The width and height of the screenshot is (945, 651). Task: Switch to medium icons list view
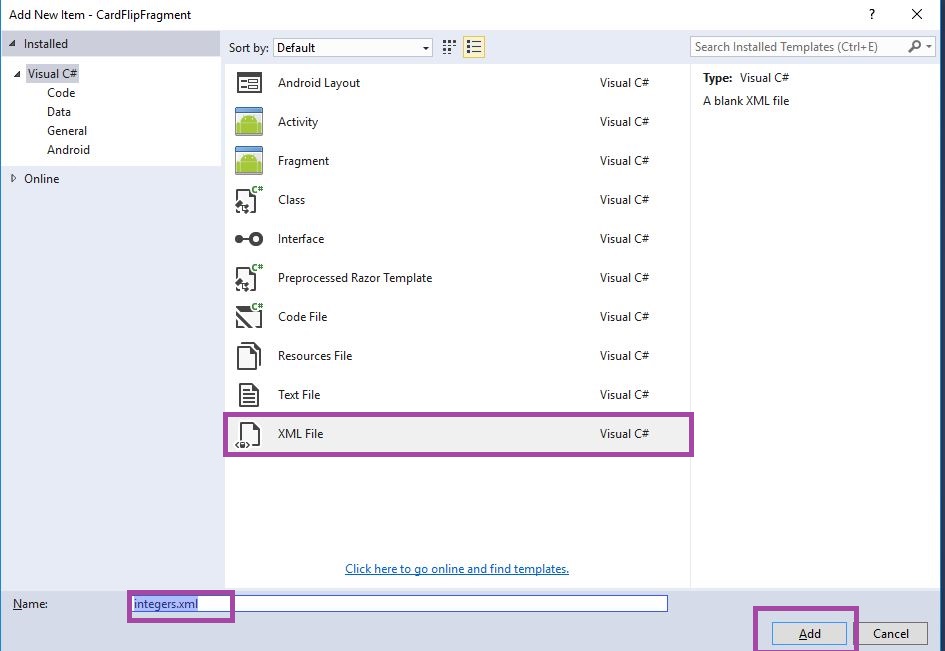[x=474, y=47]
